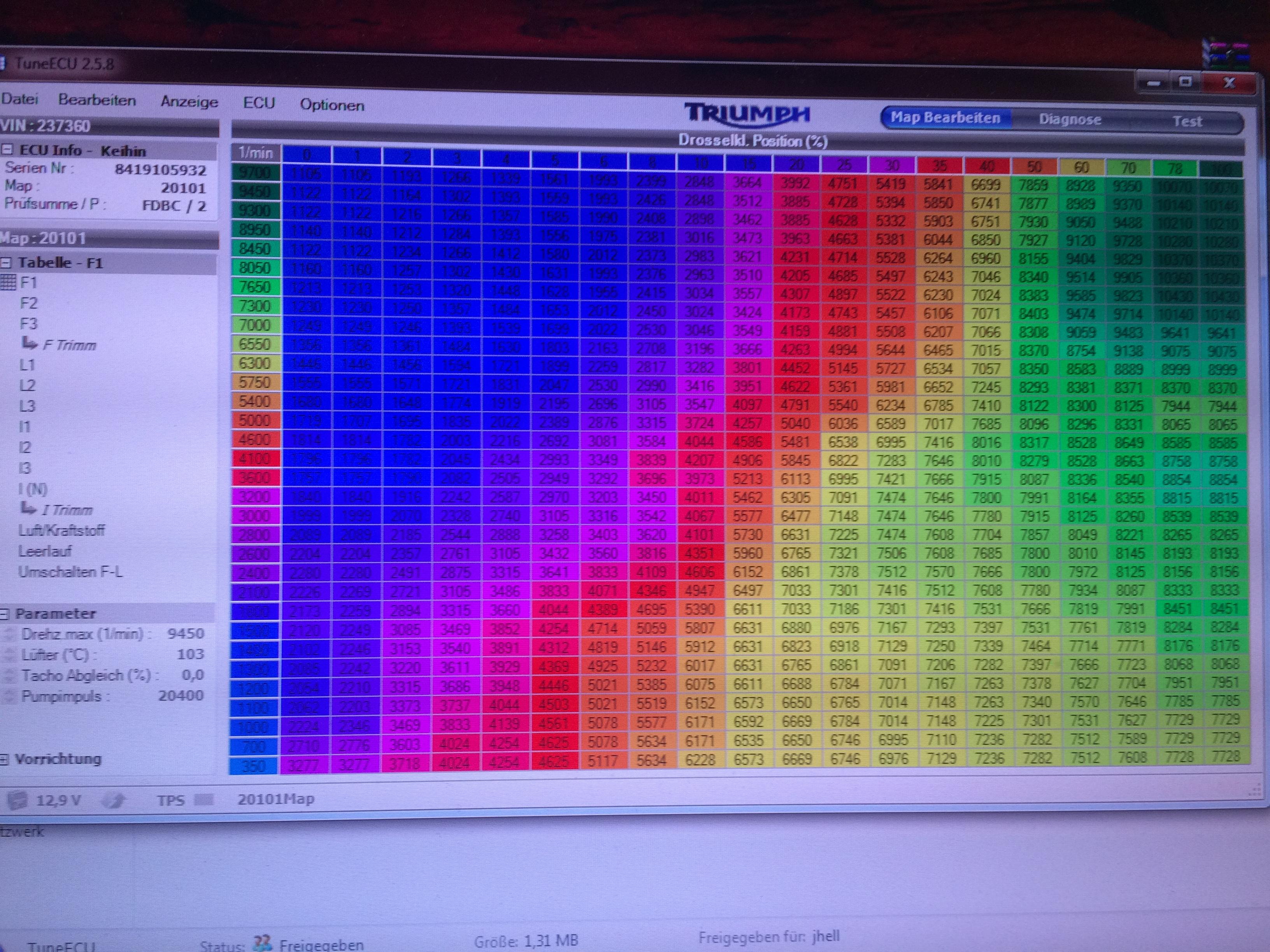Switch to the Diagnose tab

(1070, 119)
